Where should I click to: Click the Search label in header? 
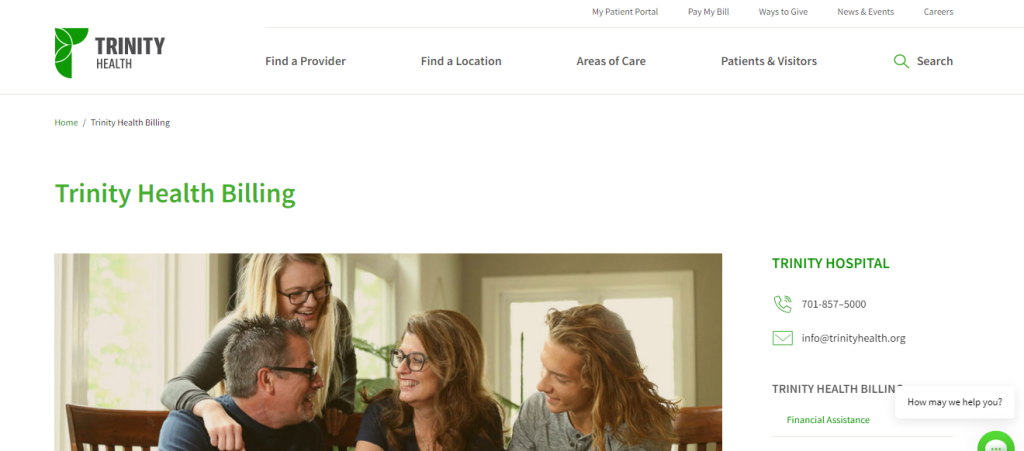click(x=935, y=61)
